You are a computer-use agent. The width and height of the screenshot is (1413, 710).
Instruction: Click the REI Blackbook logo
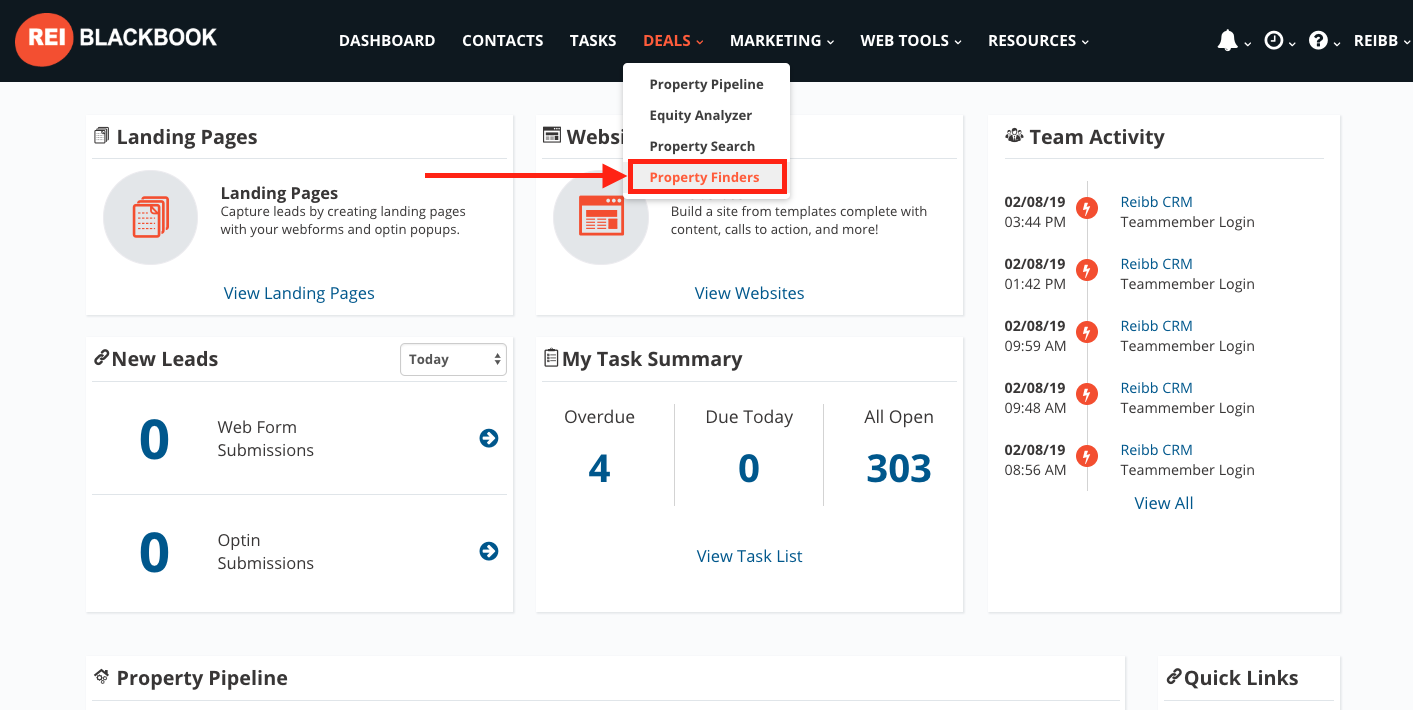116,40
